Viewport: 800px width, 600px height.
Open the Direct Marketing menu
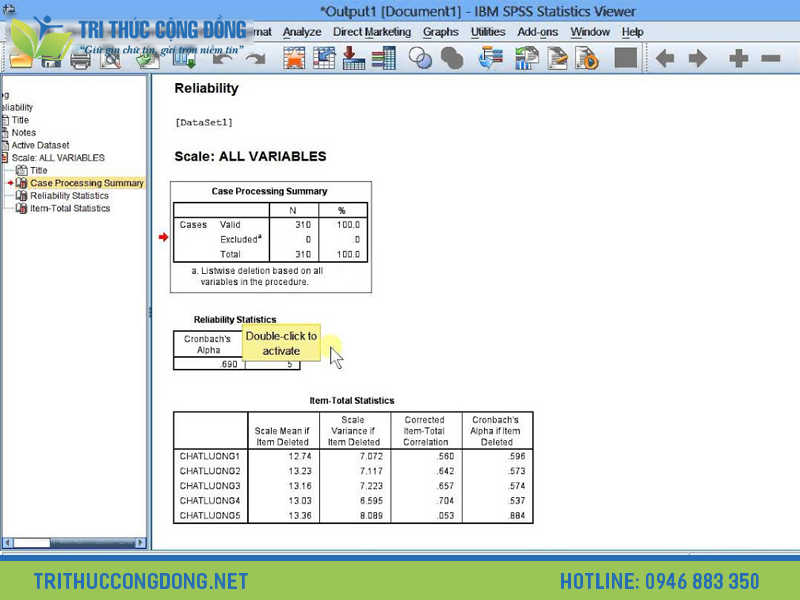pos(372,32)
